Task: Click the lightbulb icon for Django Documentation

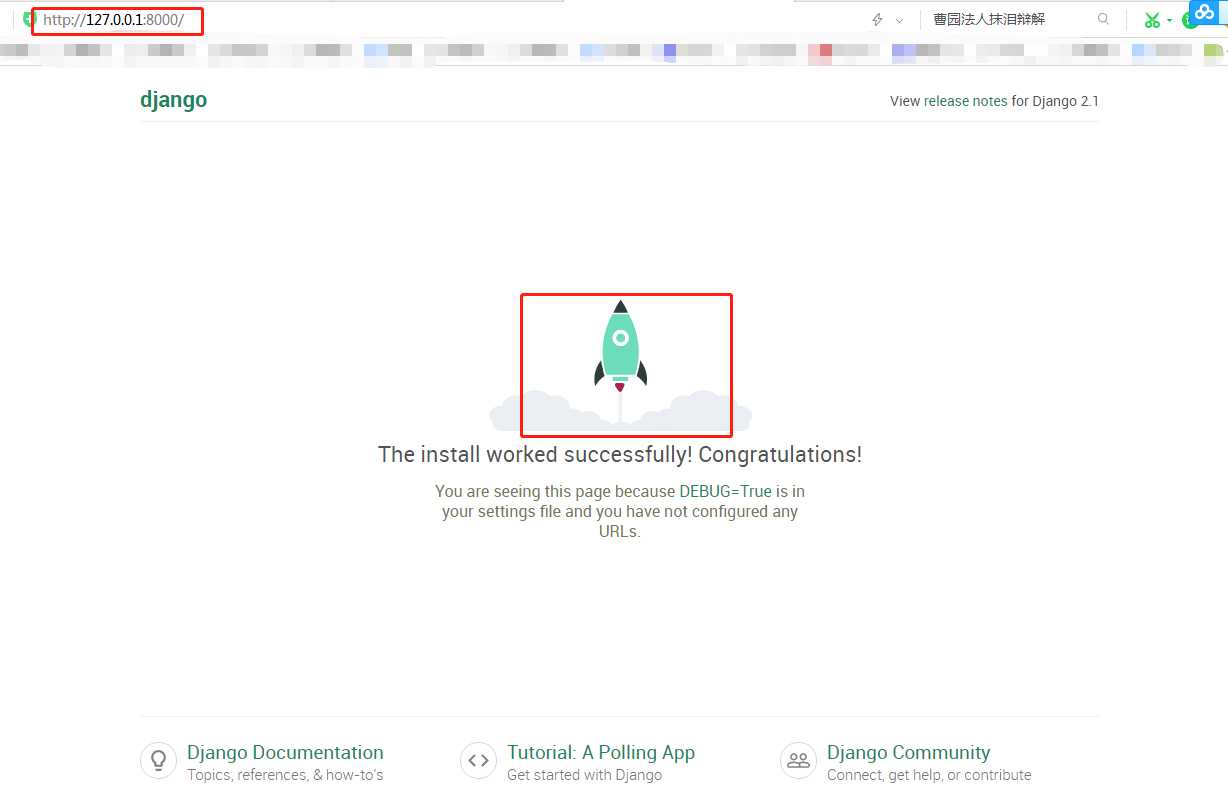Action: point(158,761)
